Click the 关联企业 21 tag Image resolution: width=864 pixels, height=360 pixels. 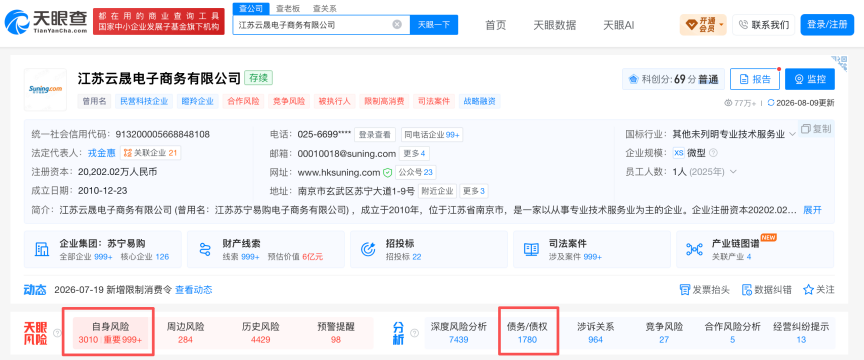(x=150, y=153)
